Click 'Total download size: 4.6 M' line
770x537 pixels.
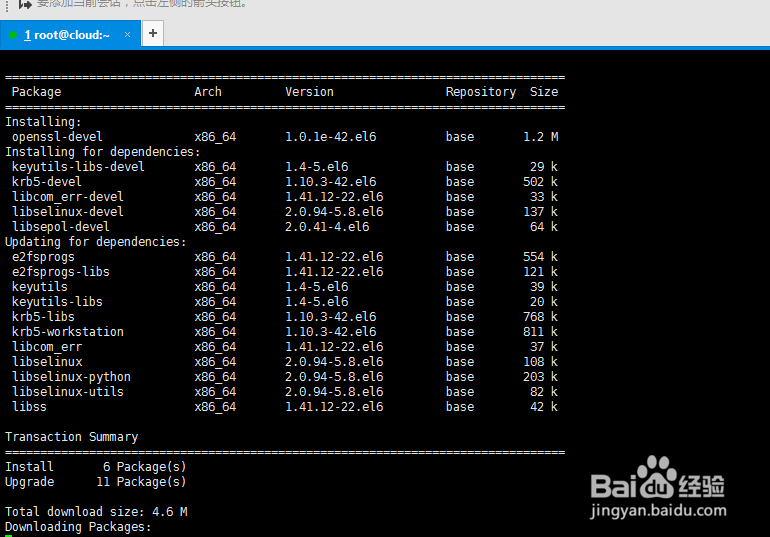(x=96, y=512)
